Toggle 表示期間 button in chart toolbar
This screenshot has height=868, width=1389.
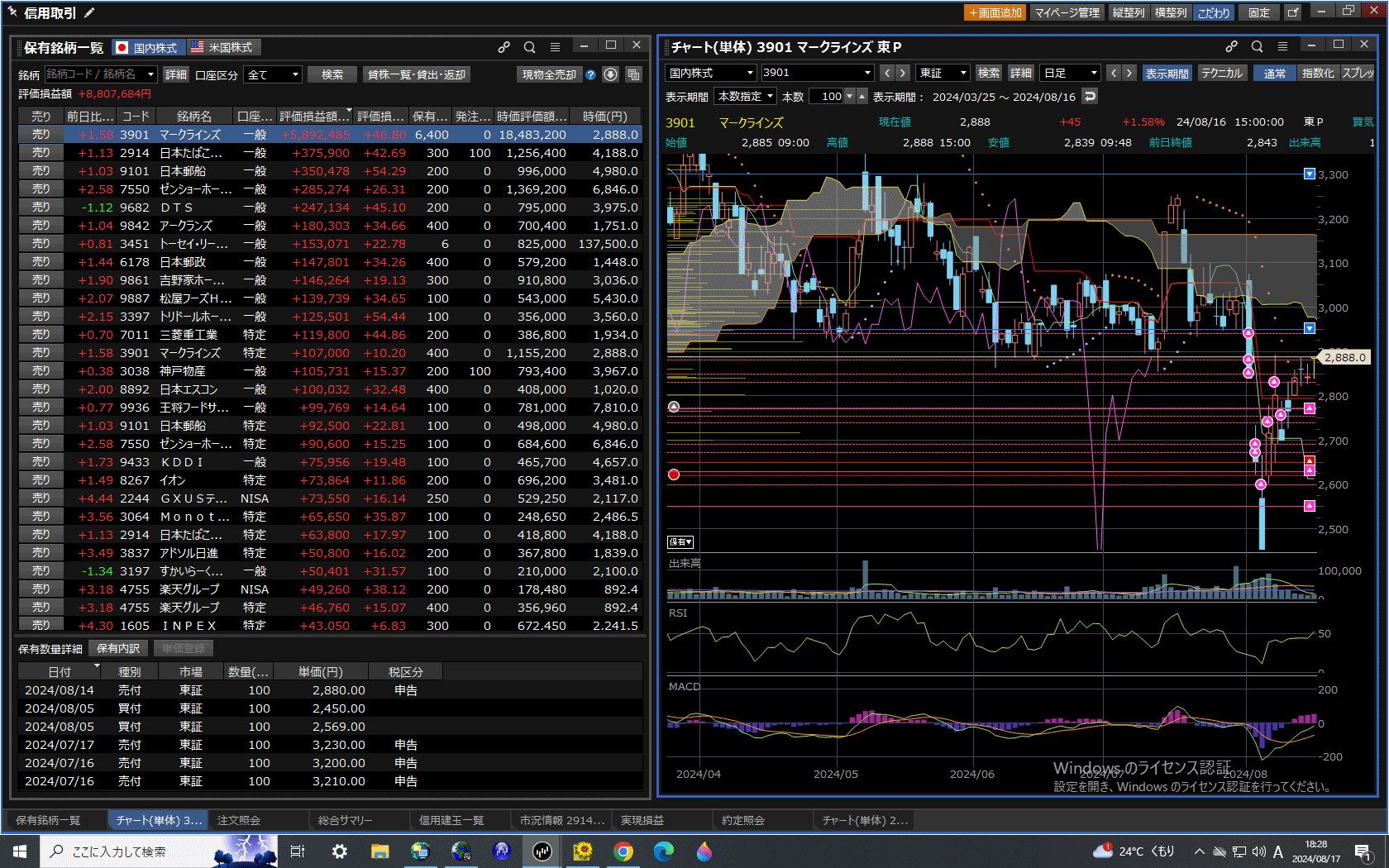tap(1167, 73)
